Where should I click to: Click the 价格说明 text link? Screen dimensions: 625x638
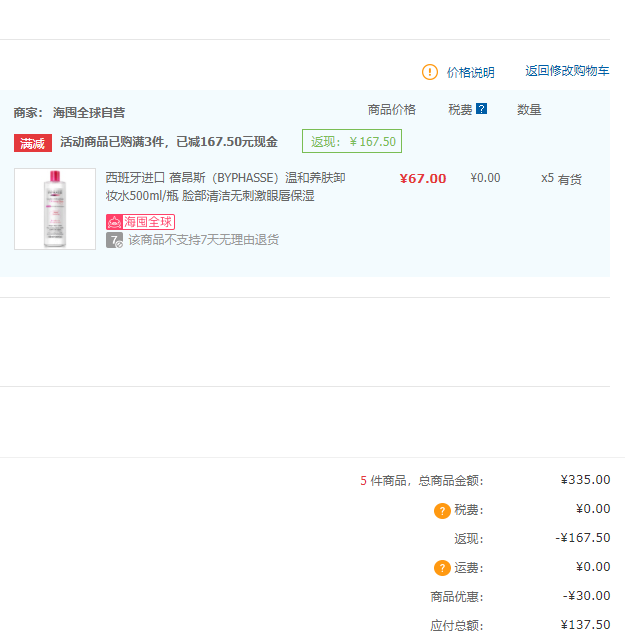(470, 72)
